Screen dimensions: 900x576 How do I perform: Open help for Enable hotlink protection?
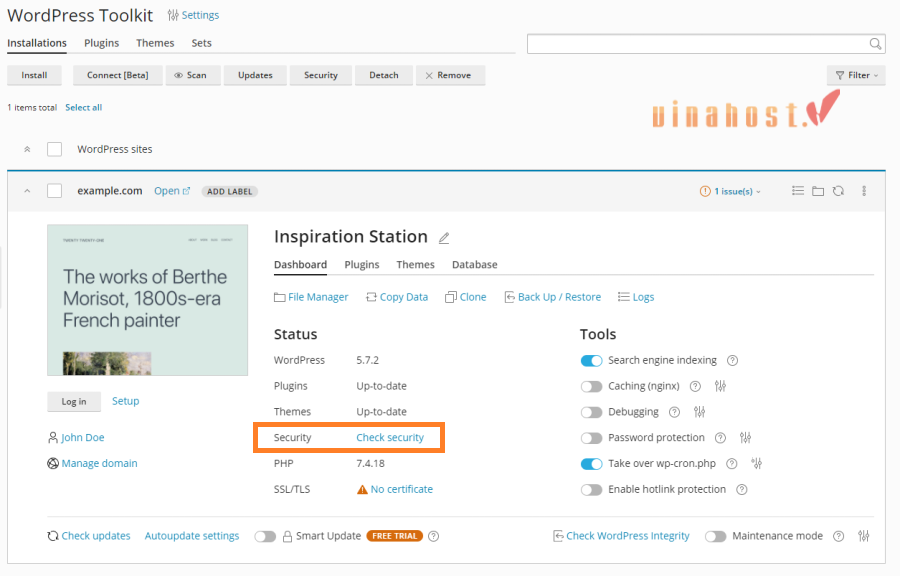coord(742,489)
